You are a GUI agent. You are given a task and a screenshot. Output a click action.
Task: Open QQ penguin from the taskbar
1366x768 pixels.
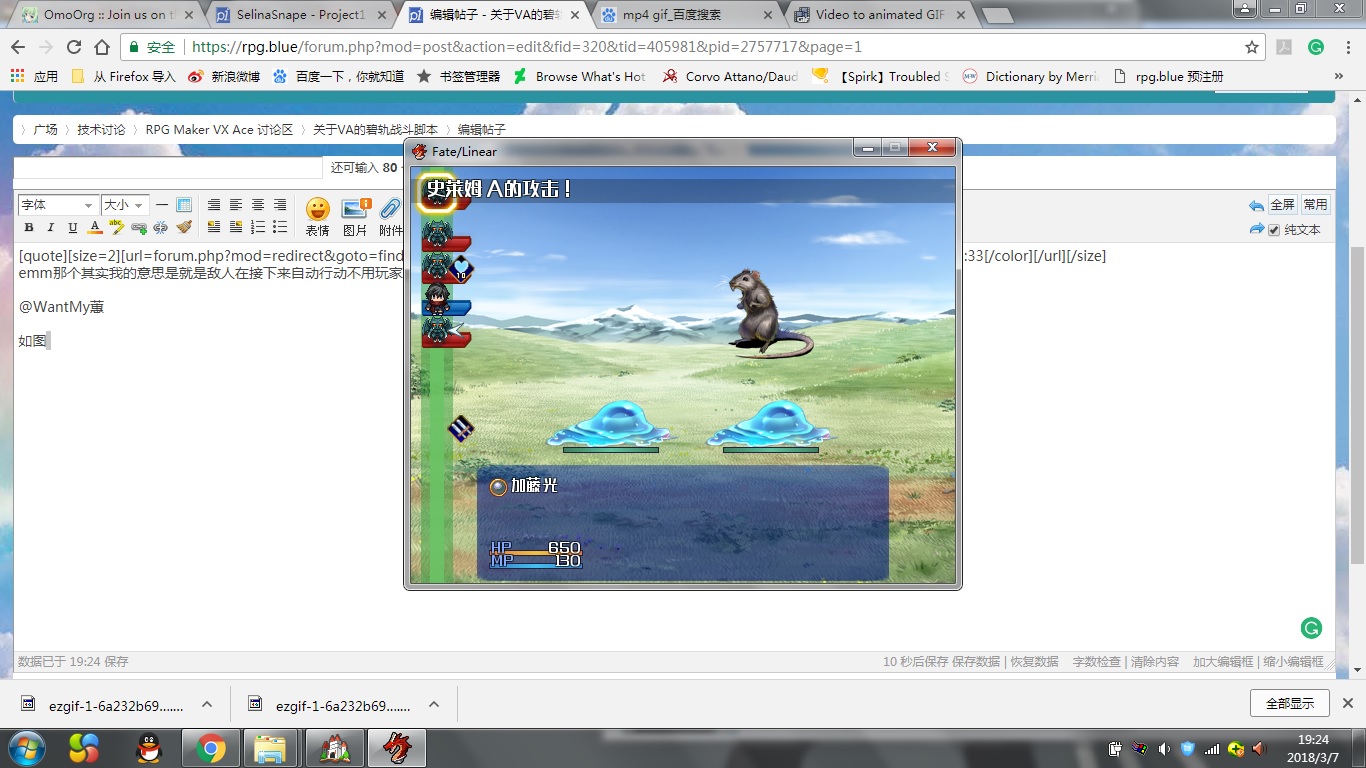point(149,748)
